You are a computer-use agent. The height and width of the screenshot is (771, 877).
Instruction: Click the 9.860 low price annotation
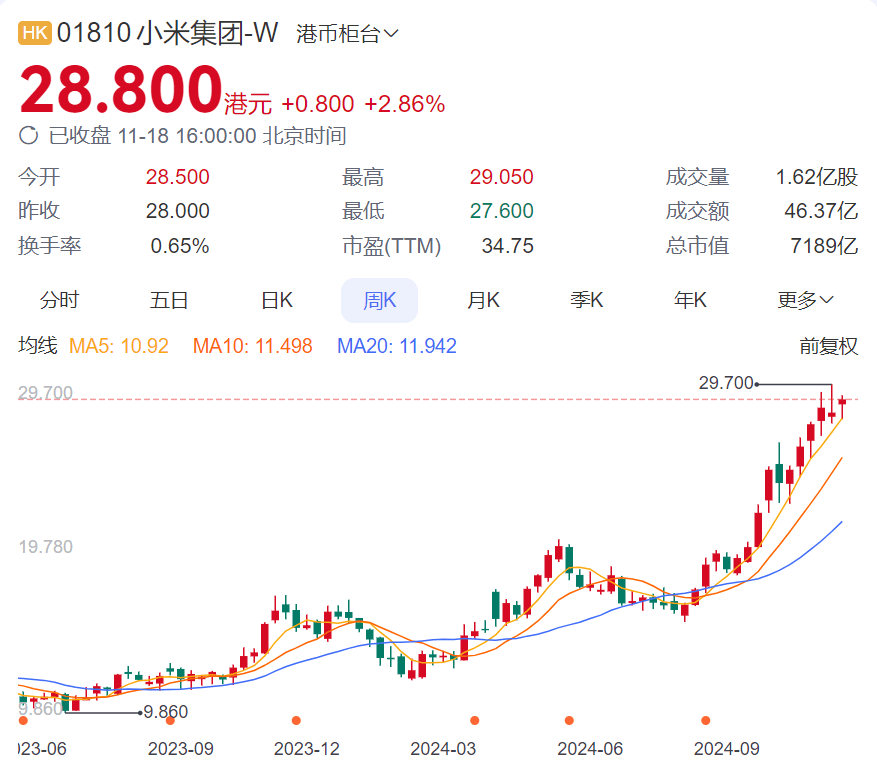pos(166,712)
